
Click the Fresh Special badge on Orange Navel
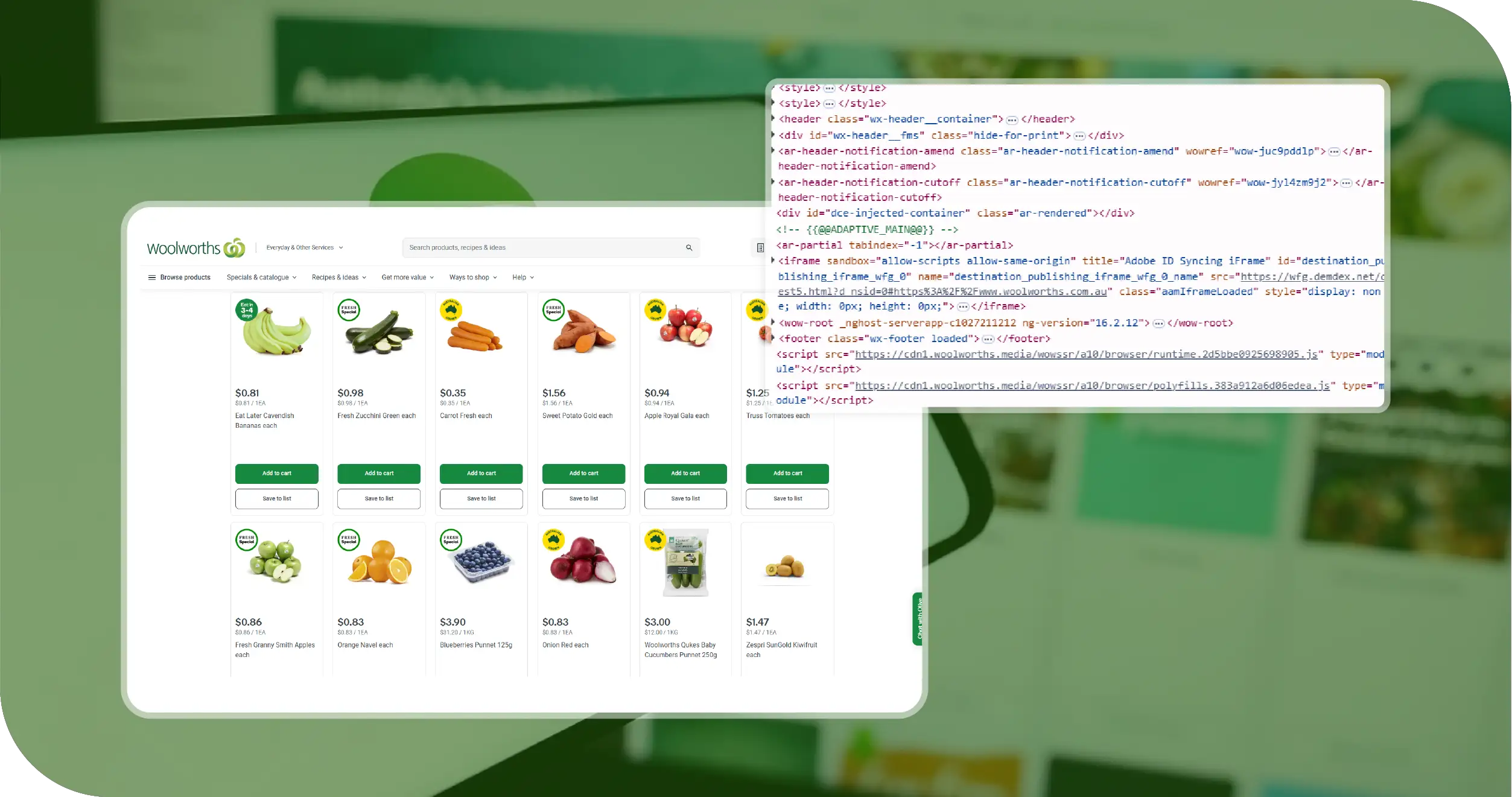click(349, 540)
